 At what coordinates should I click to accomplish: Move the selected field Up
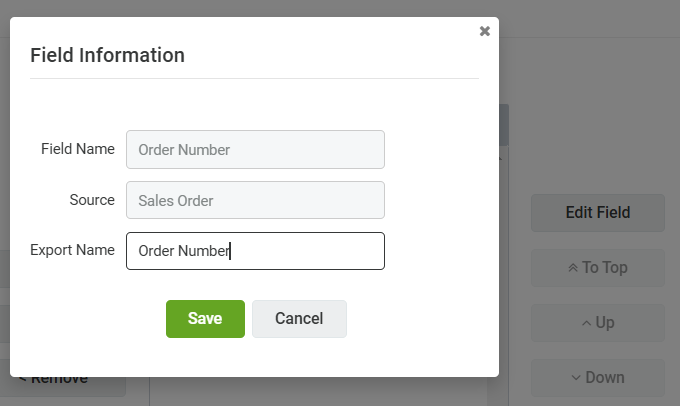click(598, 323)
